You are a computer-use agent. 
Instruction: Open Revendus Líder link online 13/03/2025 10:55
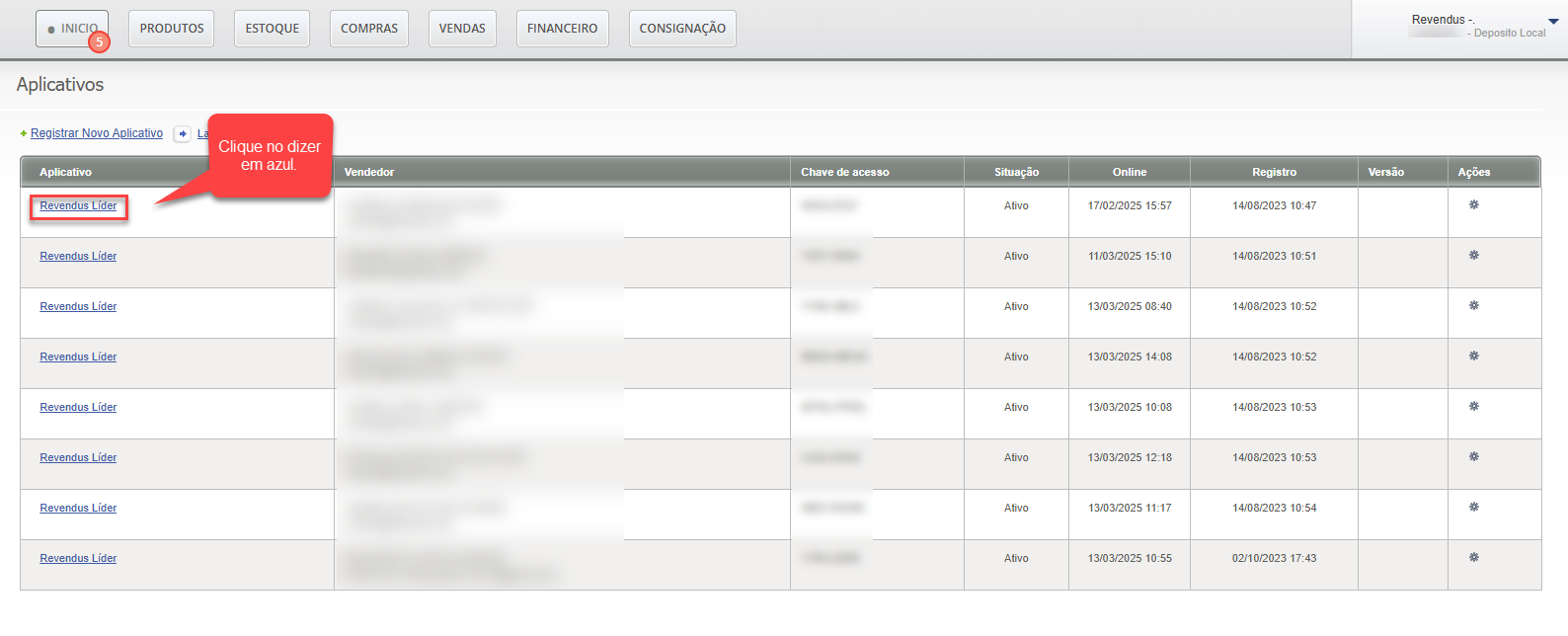coord(78,559)
